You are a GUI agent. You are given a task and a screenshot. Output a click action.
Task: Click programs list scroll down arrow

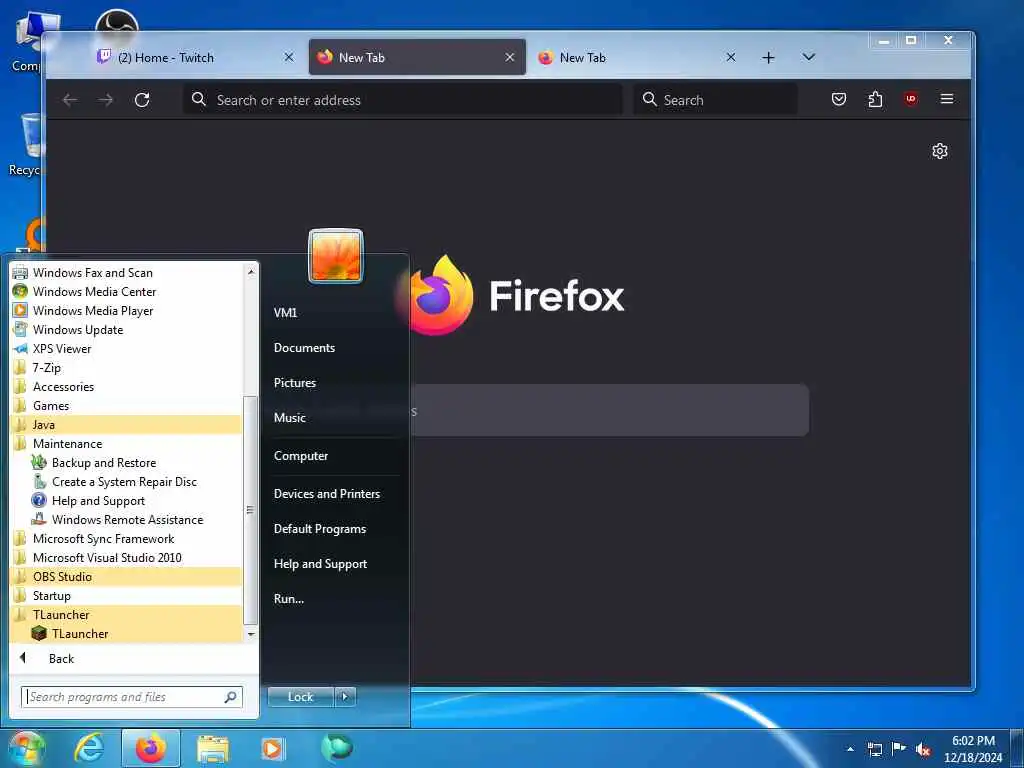(251, 635)
